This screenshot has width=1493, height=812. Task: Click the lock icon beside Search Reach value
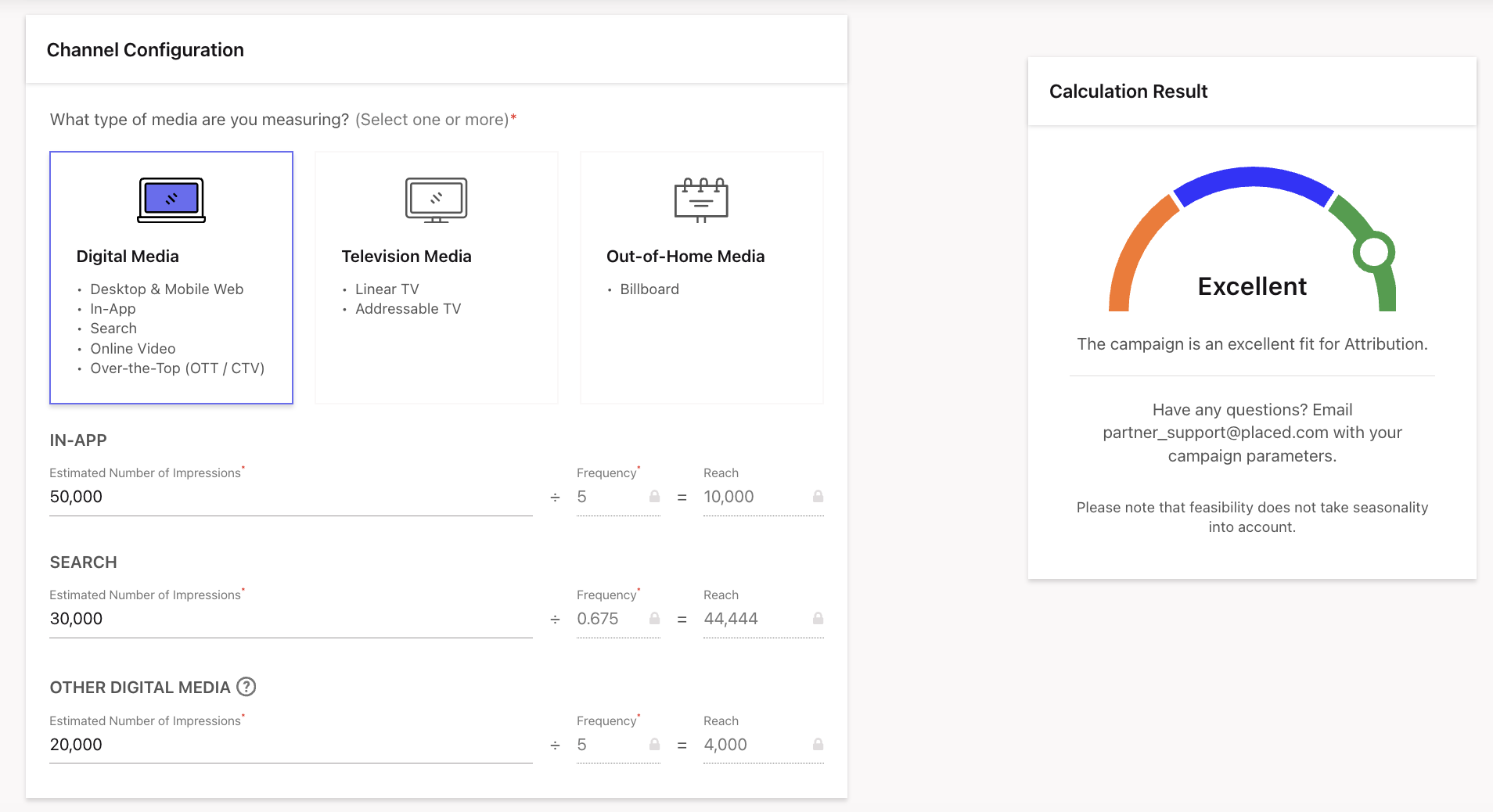pos(818,618)
